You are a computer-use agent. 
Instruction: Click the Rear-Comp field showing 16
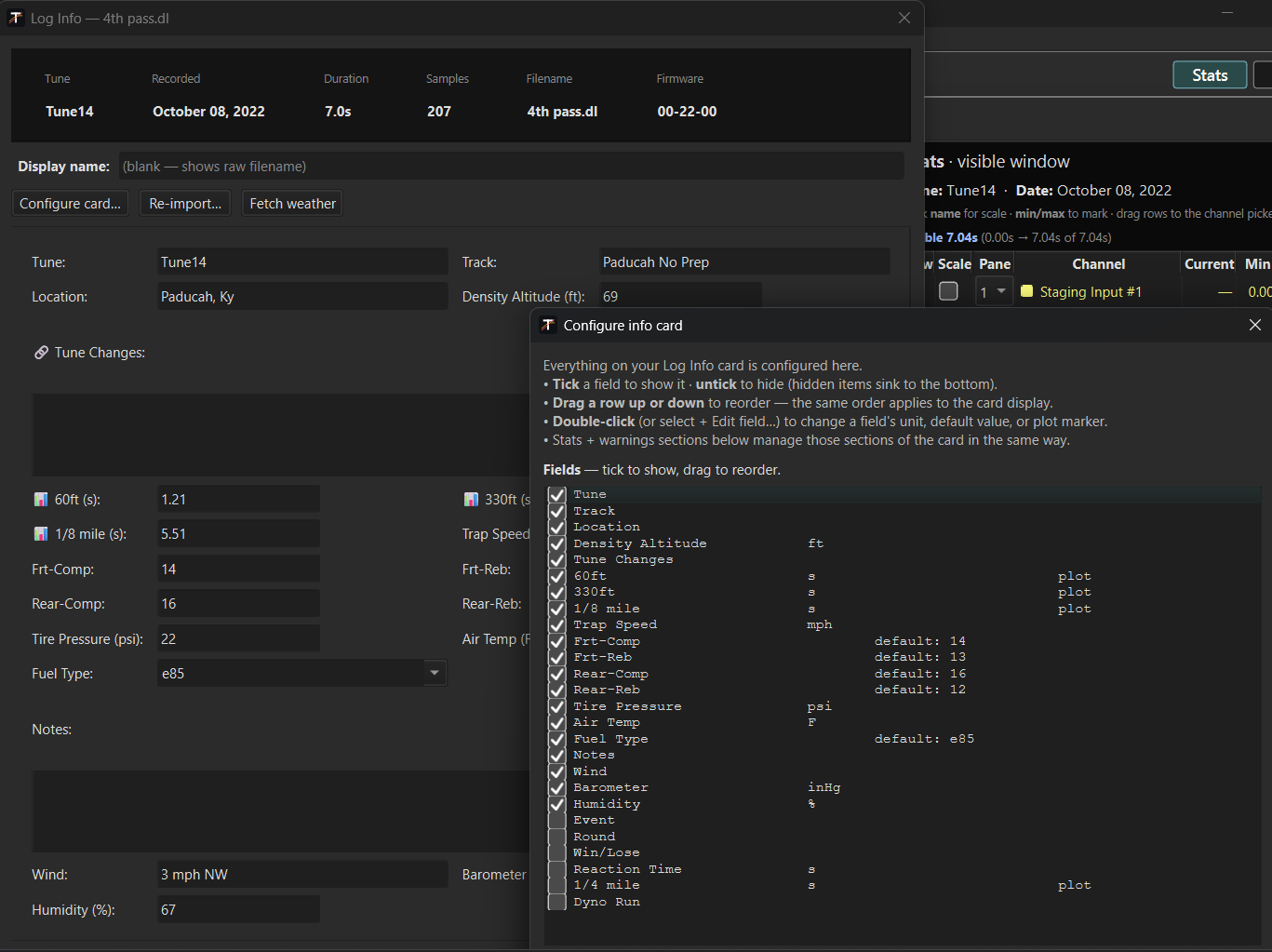click(239, 604)
